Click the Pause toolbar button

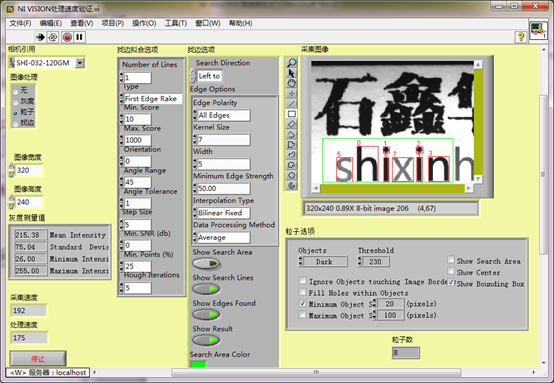pyautogui.click(x=79, y=37)
